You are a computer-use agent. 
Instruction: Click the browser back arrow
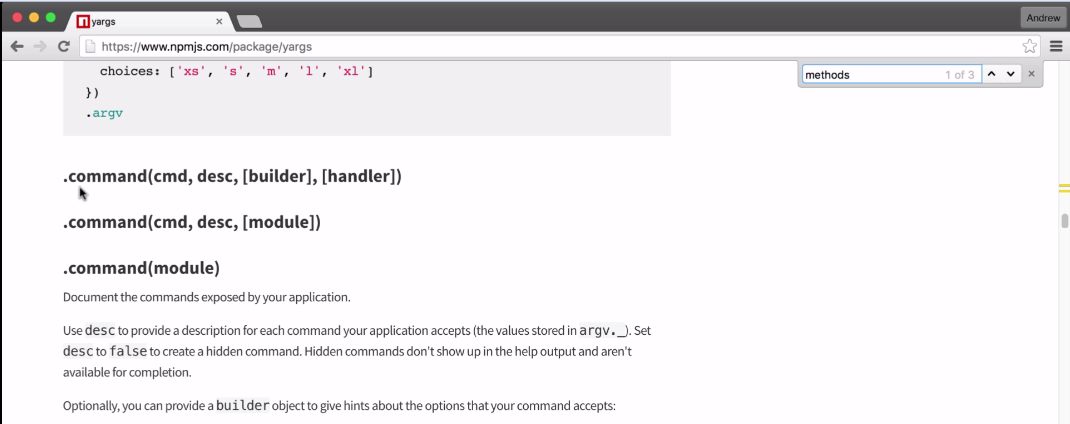point(17,46)
